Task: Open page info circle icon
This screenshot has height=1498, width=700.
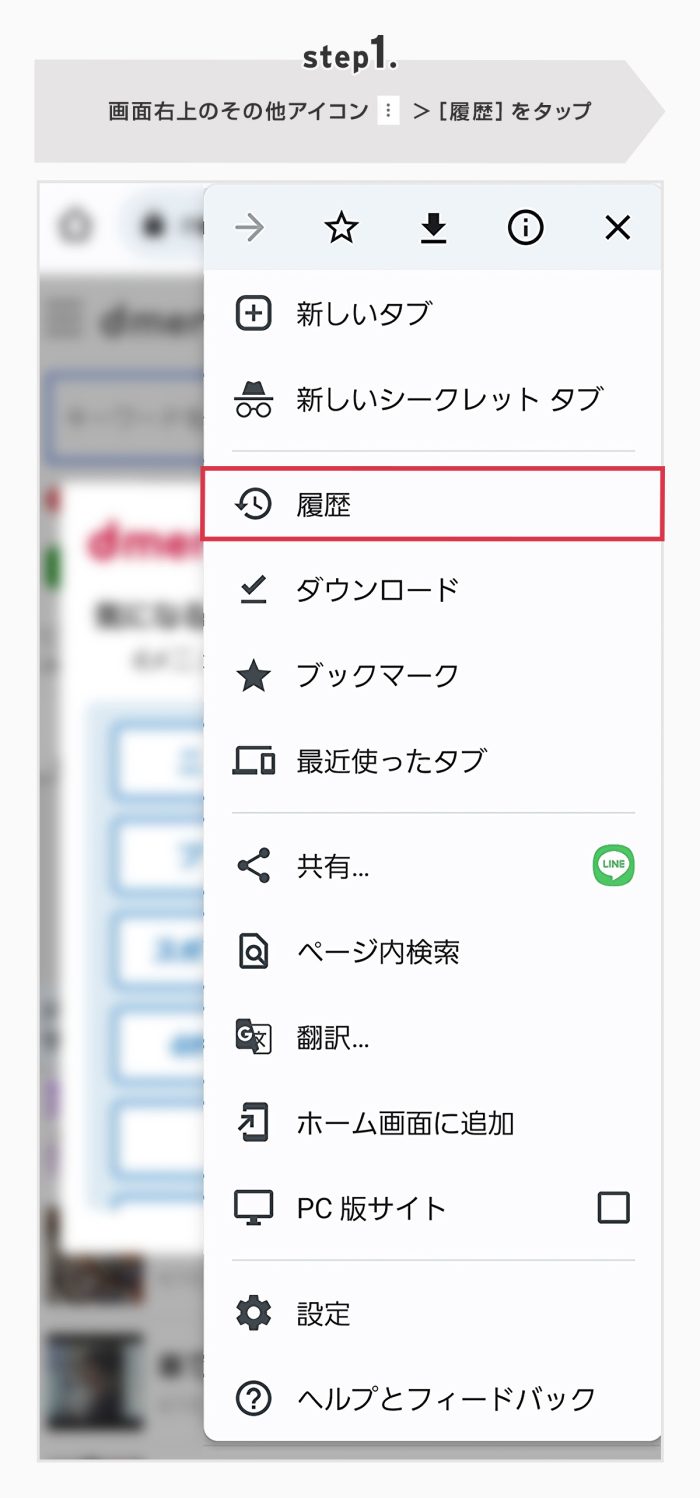Action: click(525, 229)
